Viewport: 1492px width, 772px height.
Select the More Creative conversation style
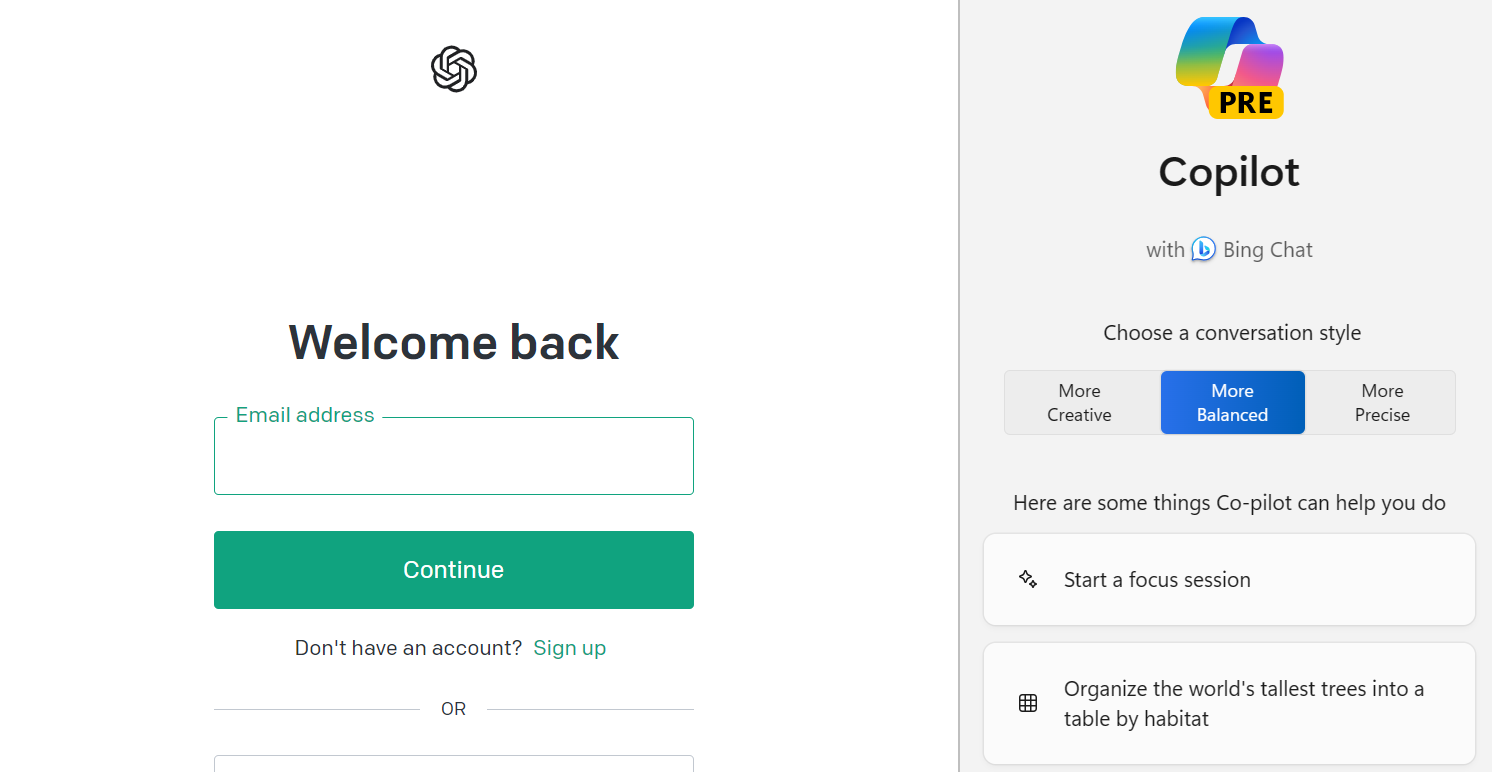tap(1080, 403)
